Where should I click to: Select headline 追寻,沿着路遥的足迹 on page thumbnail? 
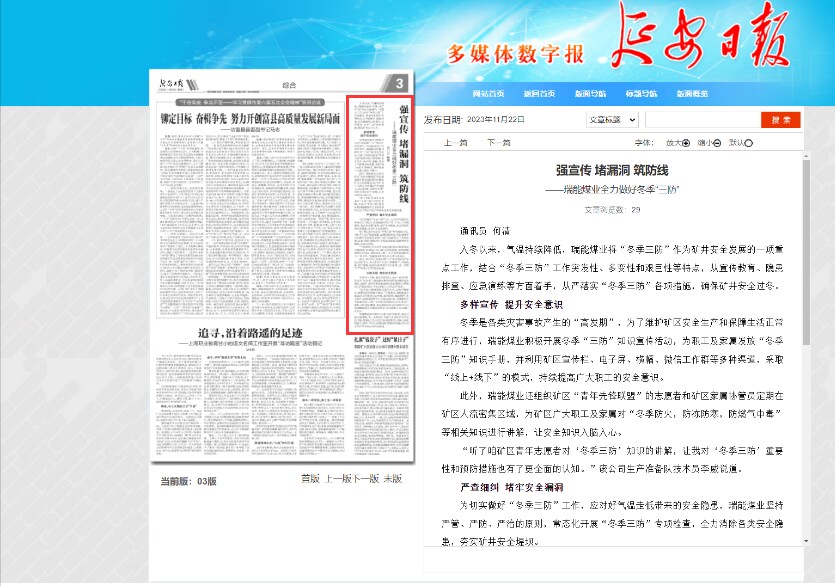[250, 333]
